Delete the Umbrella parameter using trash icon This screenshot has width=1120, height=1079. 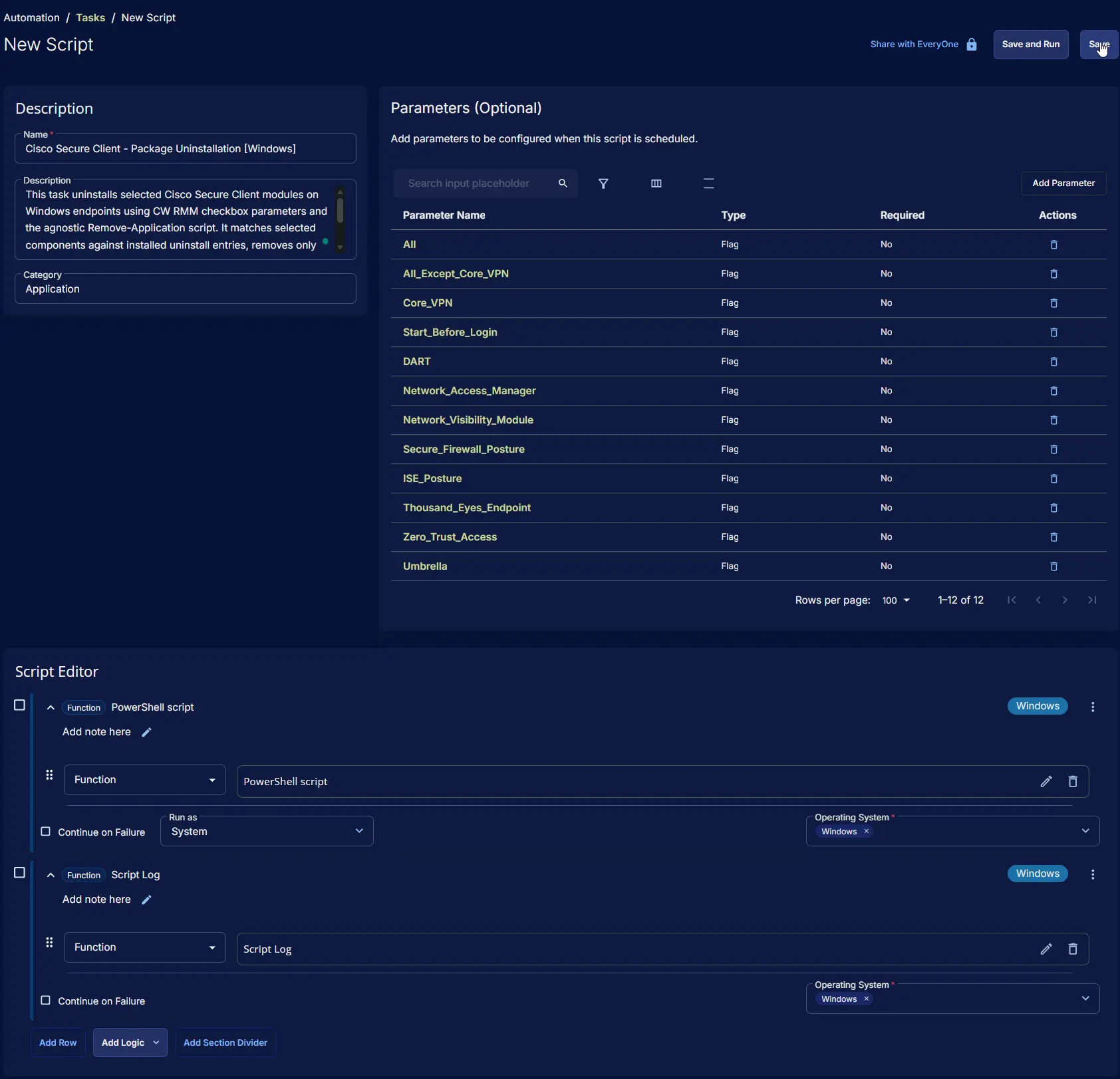(x=1053, y=566)
